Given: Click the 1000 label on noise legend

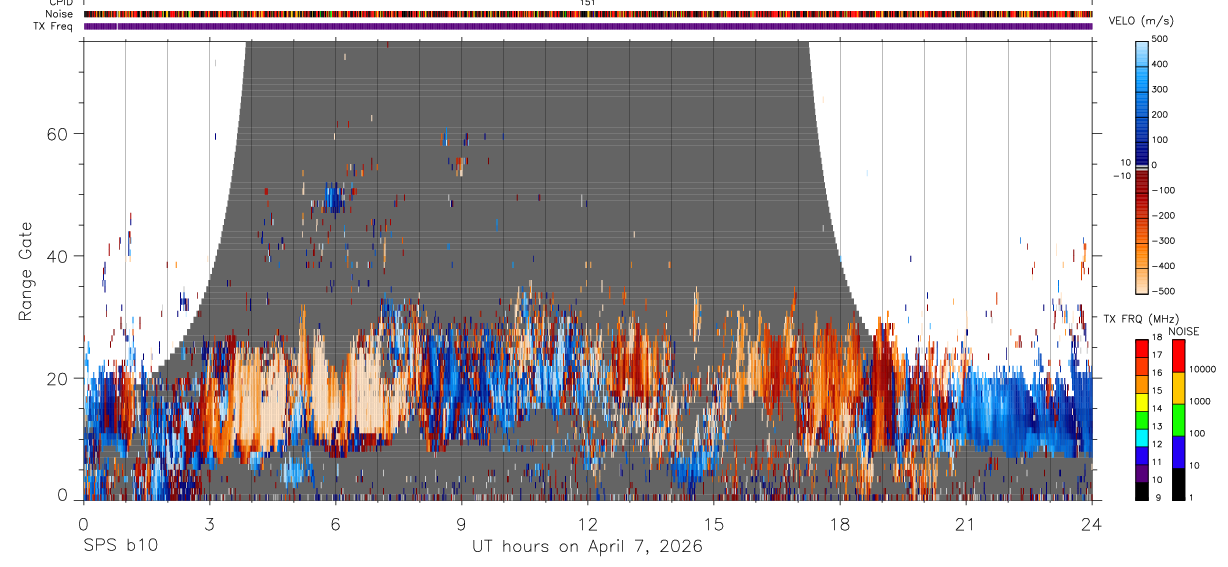Looking at the screenshot, I should pos(1200,401).
